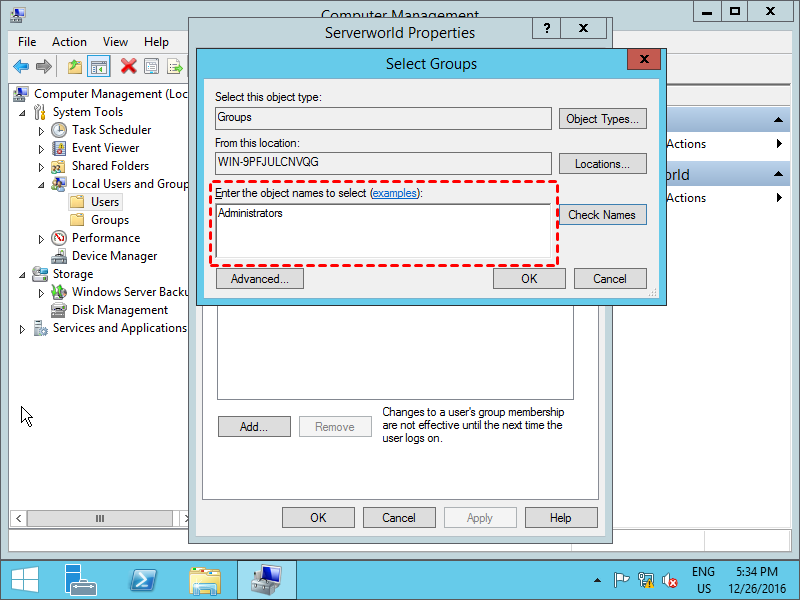Toggle Show/Hide Console Tree toolbar icon
The height and width of the screenshot is (600, 800).
pos(98,67)
